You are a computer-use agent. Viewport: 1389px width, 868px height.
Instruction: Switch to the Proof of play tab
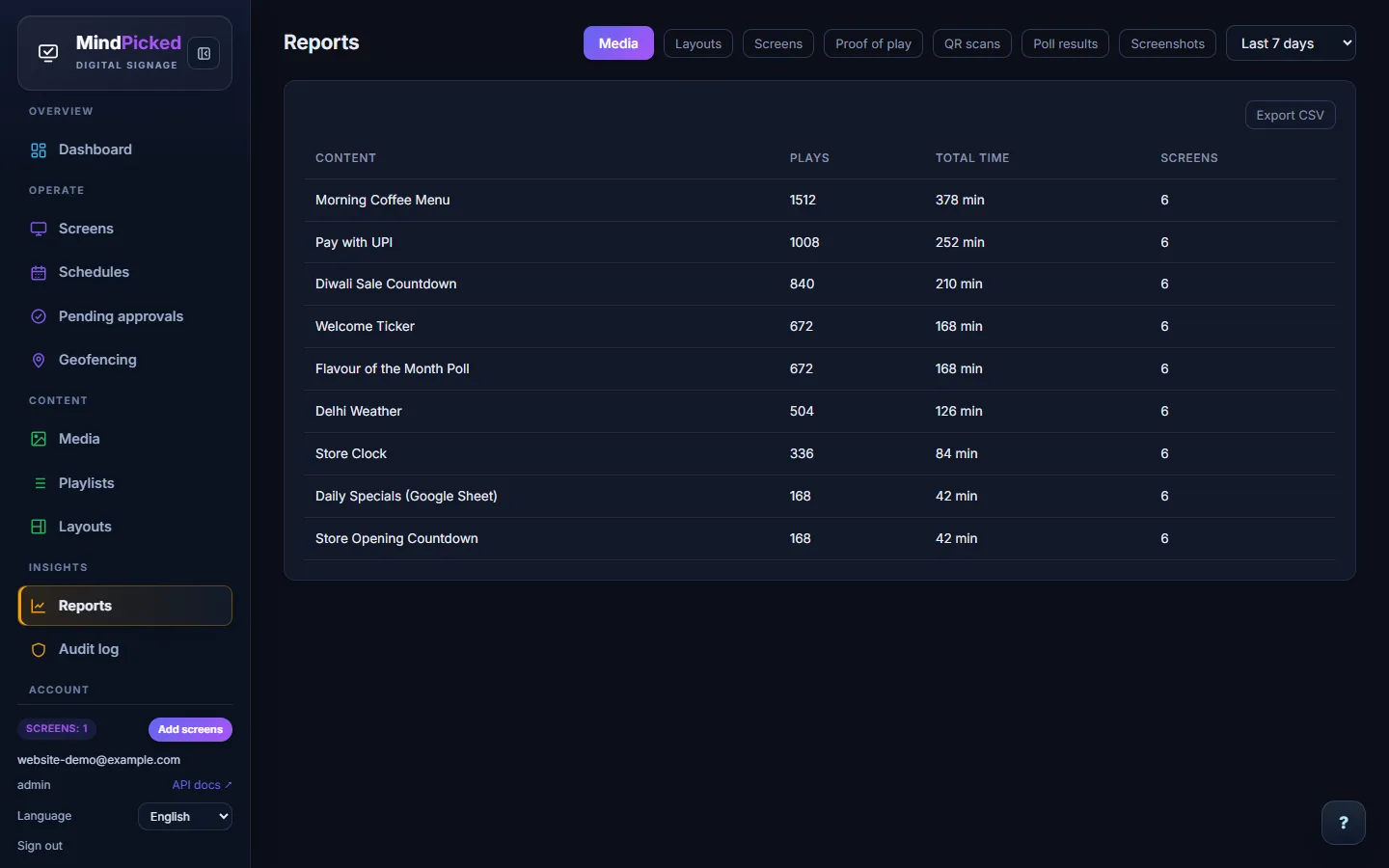(x=873, y=43)
